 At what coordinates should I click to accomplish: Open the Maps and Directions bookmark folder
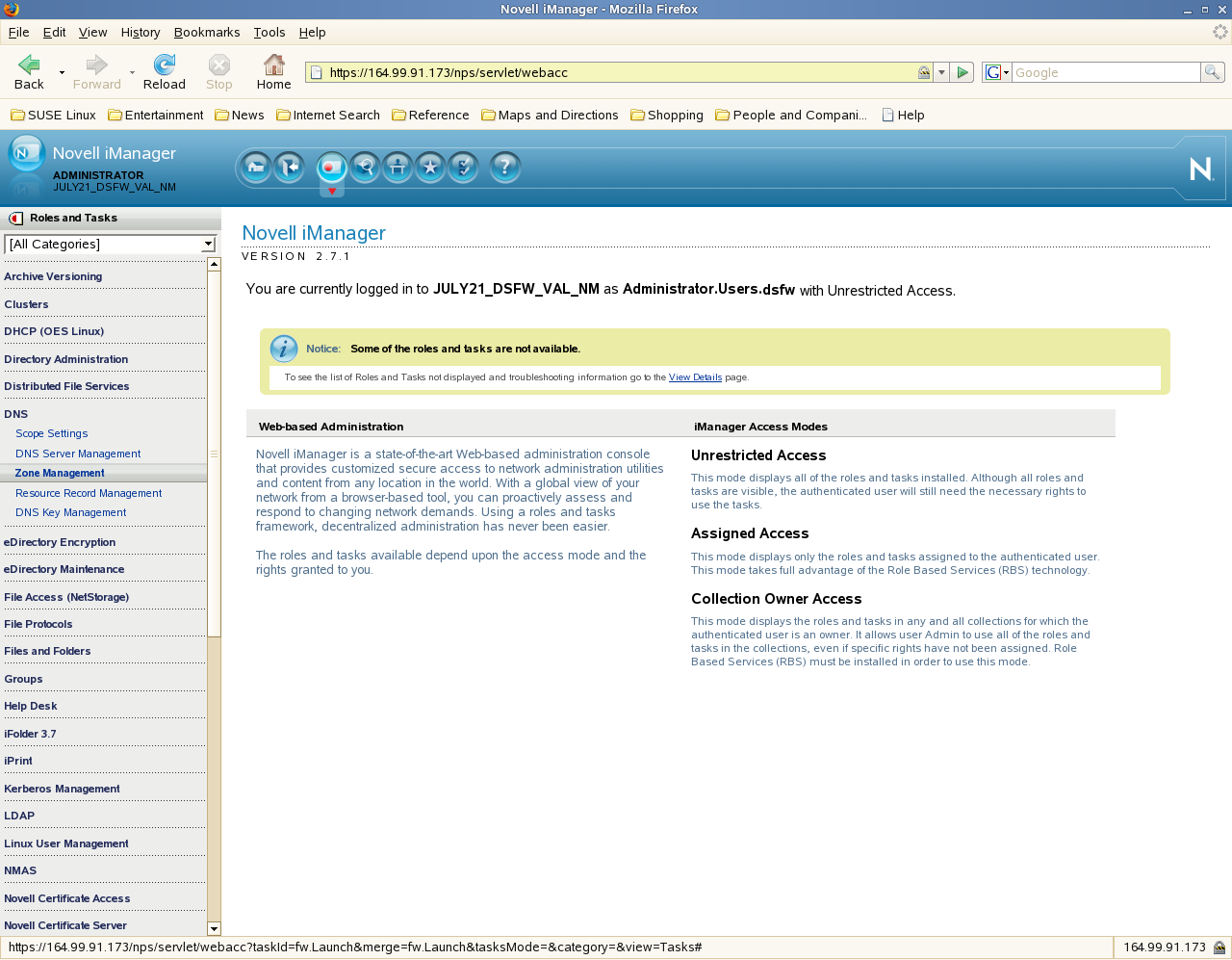coord(550,115)
